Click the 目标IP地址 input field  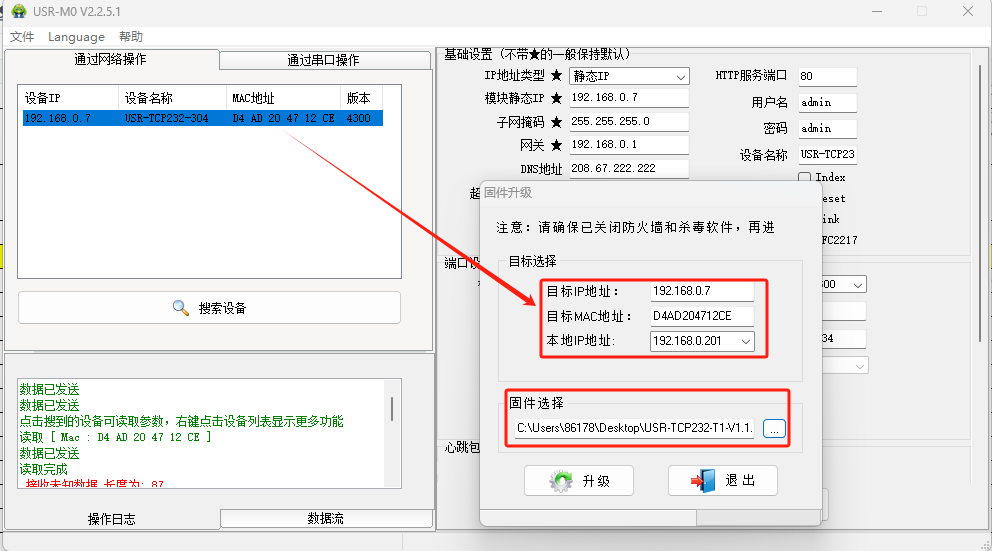tap(701, 291)
